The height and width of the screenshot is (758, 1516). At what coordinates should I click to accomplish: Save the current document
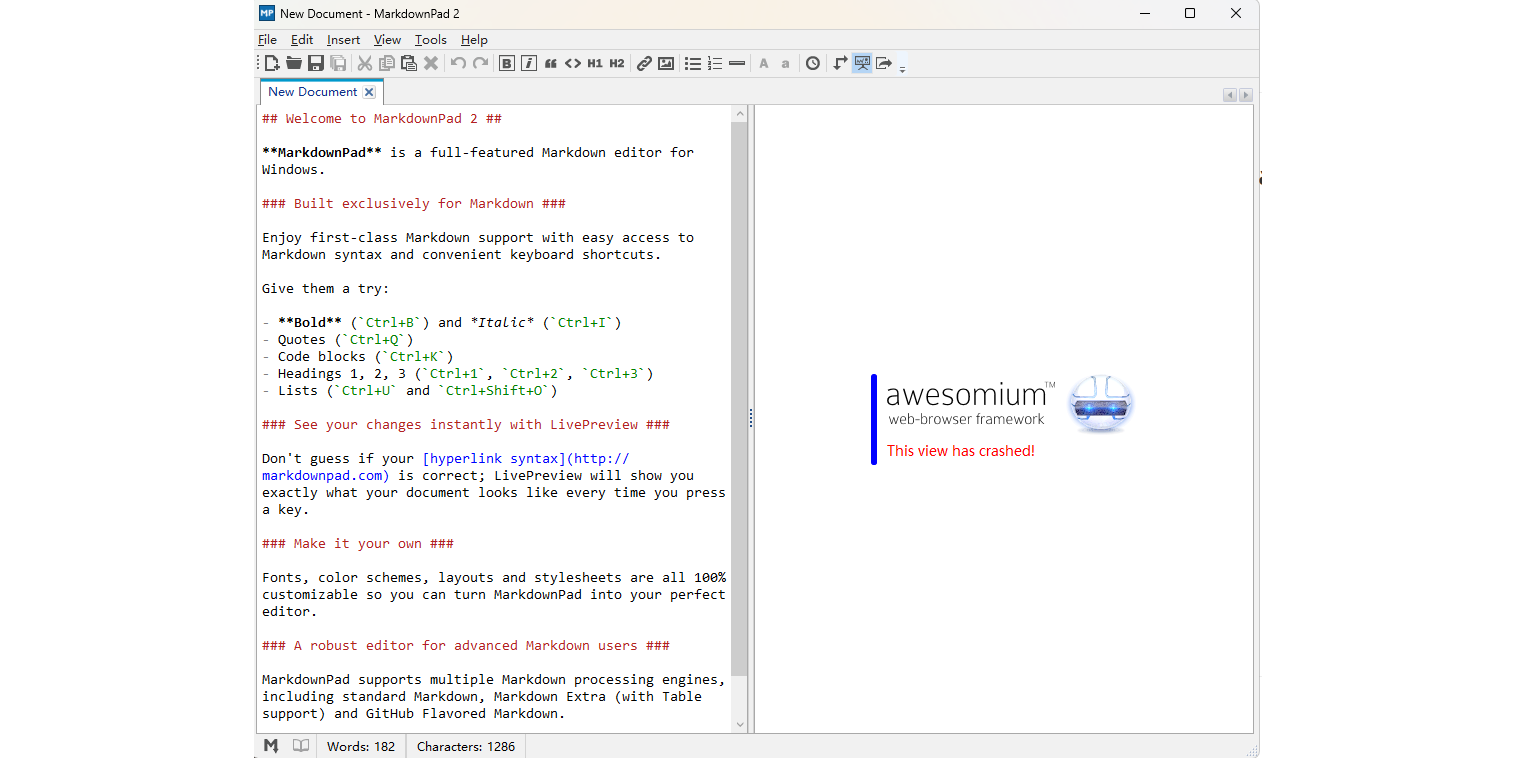[x=315, y=62]
